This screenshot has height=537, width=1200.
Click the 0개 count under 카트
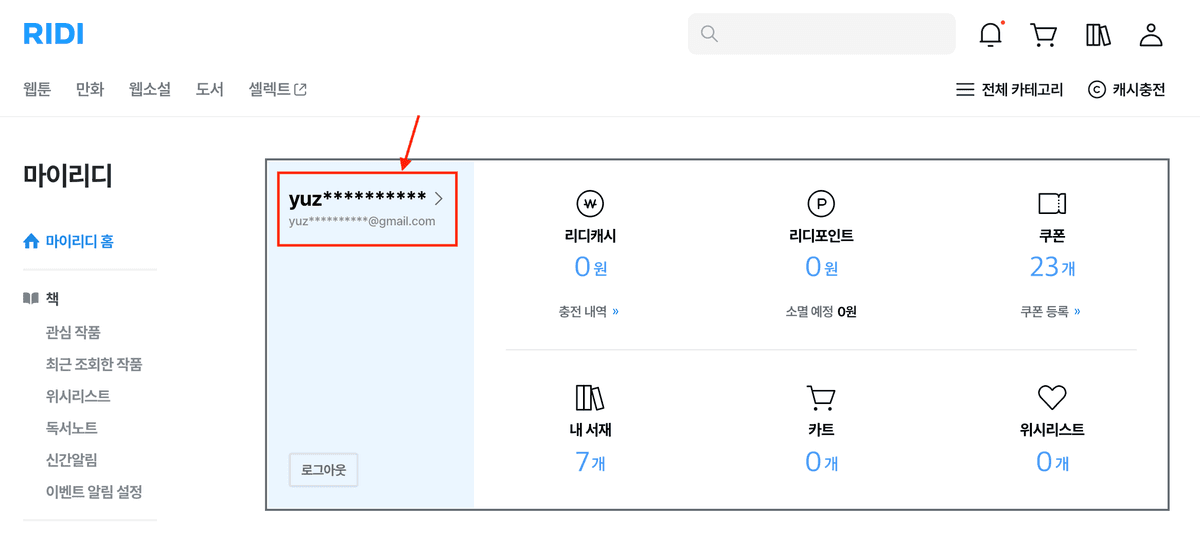[821, 462]
